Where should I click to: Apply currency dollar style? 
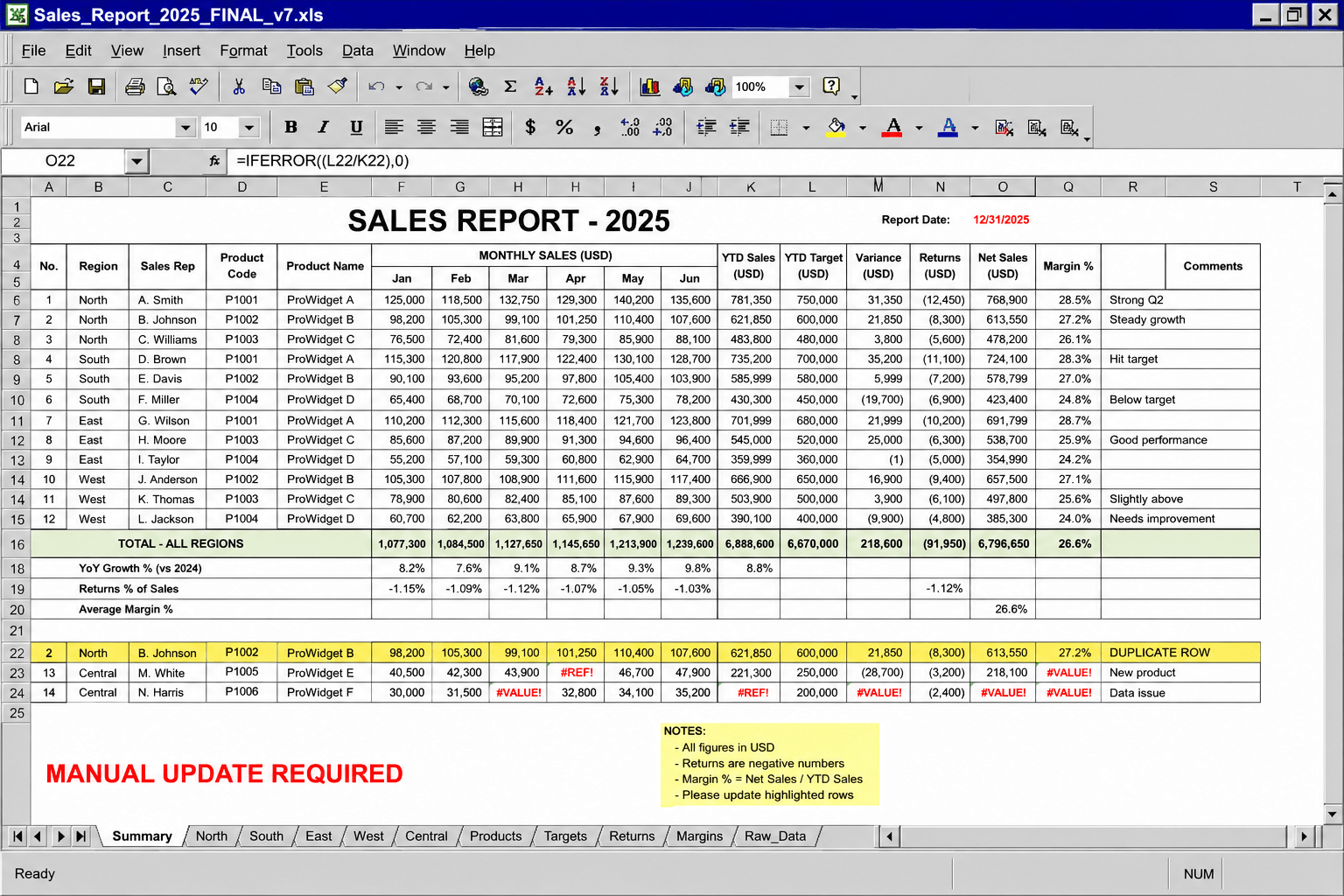click(x=530, y=127)
